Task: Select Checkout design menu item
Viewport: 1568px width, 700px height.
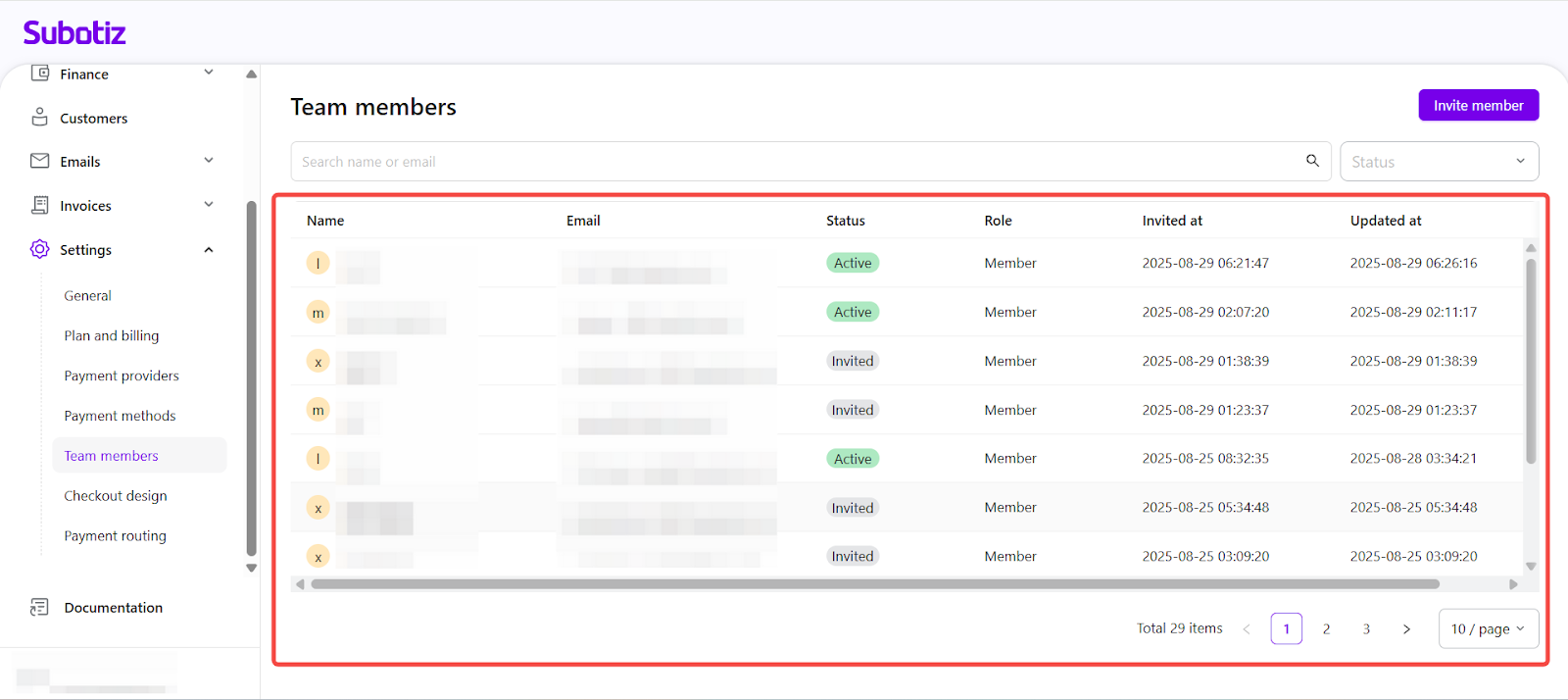Action: click(x=116, y=496)
